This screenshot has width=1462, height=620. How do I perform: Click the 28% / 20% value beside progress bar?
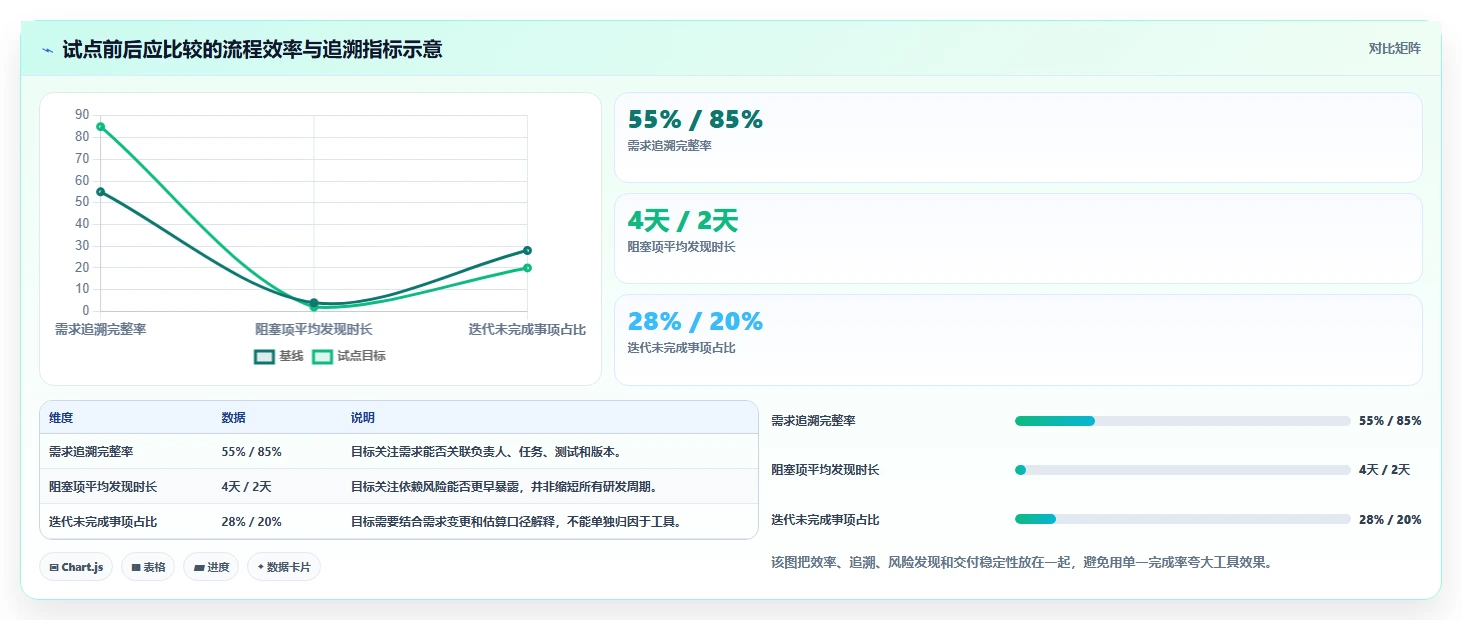tap(1390, 519)
